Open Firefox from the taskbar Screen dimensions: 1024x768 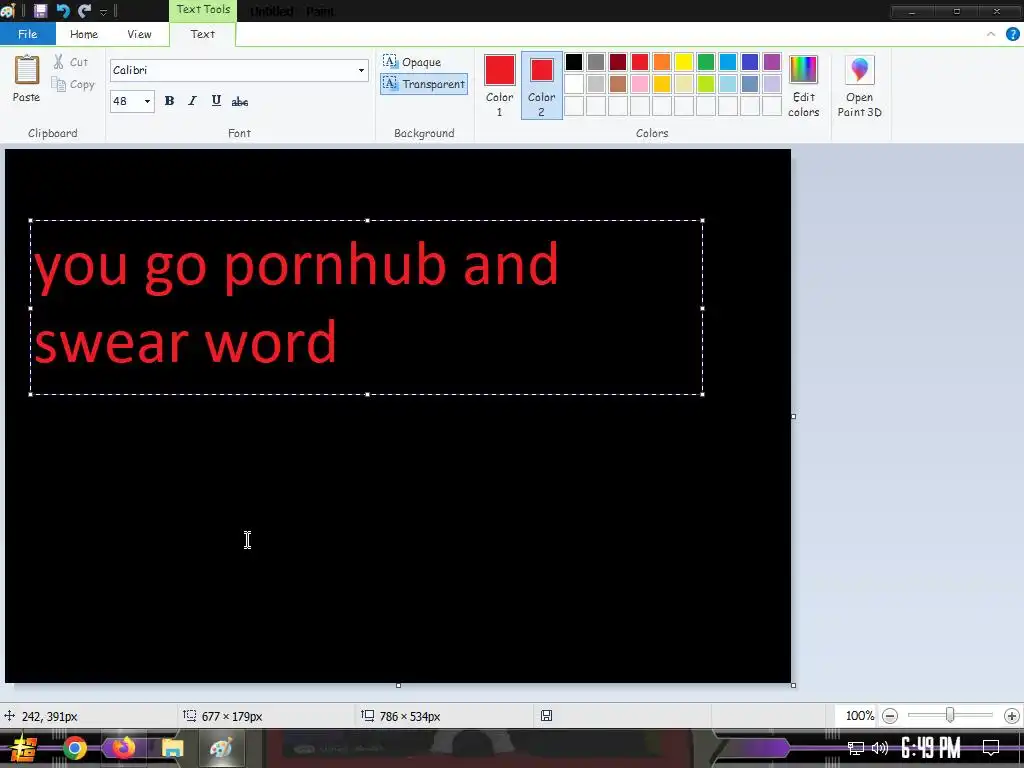point(123,748)
